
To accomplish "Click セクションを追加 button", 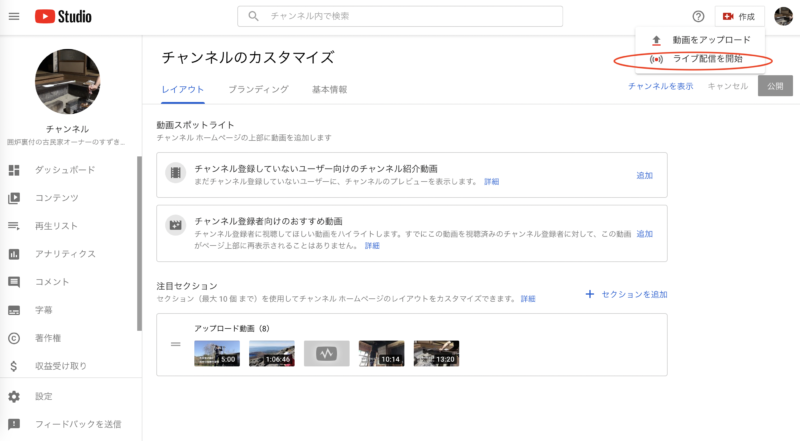I will coord(627,295).
